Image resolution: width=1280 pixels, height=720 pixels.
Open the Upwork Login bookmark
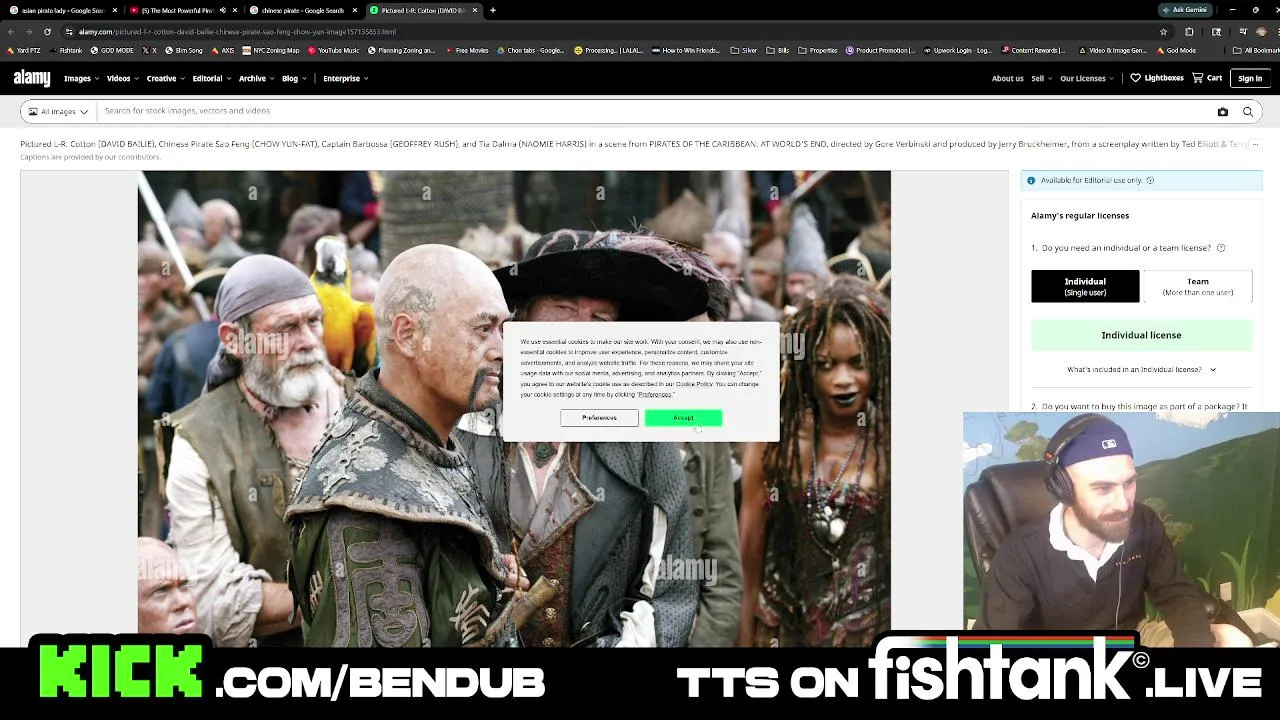pos(958,50)
